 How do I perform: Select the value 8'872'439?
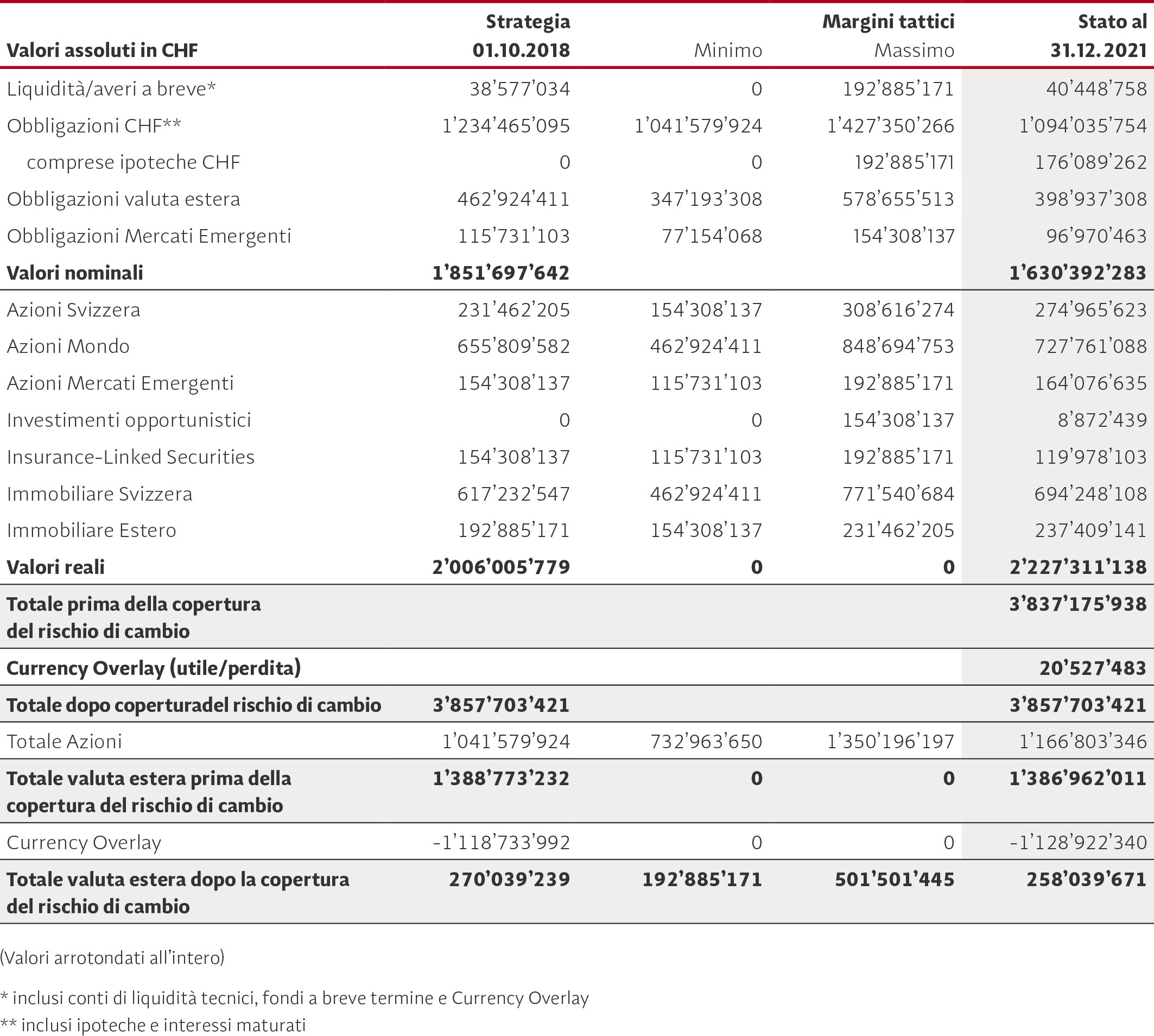tap(1102, 421)
